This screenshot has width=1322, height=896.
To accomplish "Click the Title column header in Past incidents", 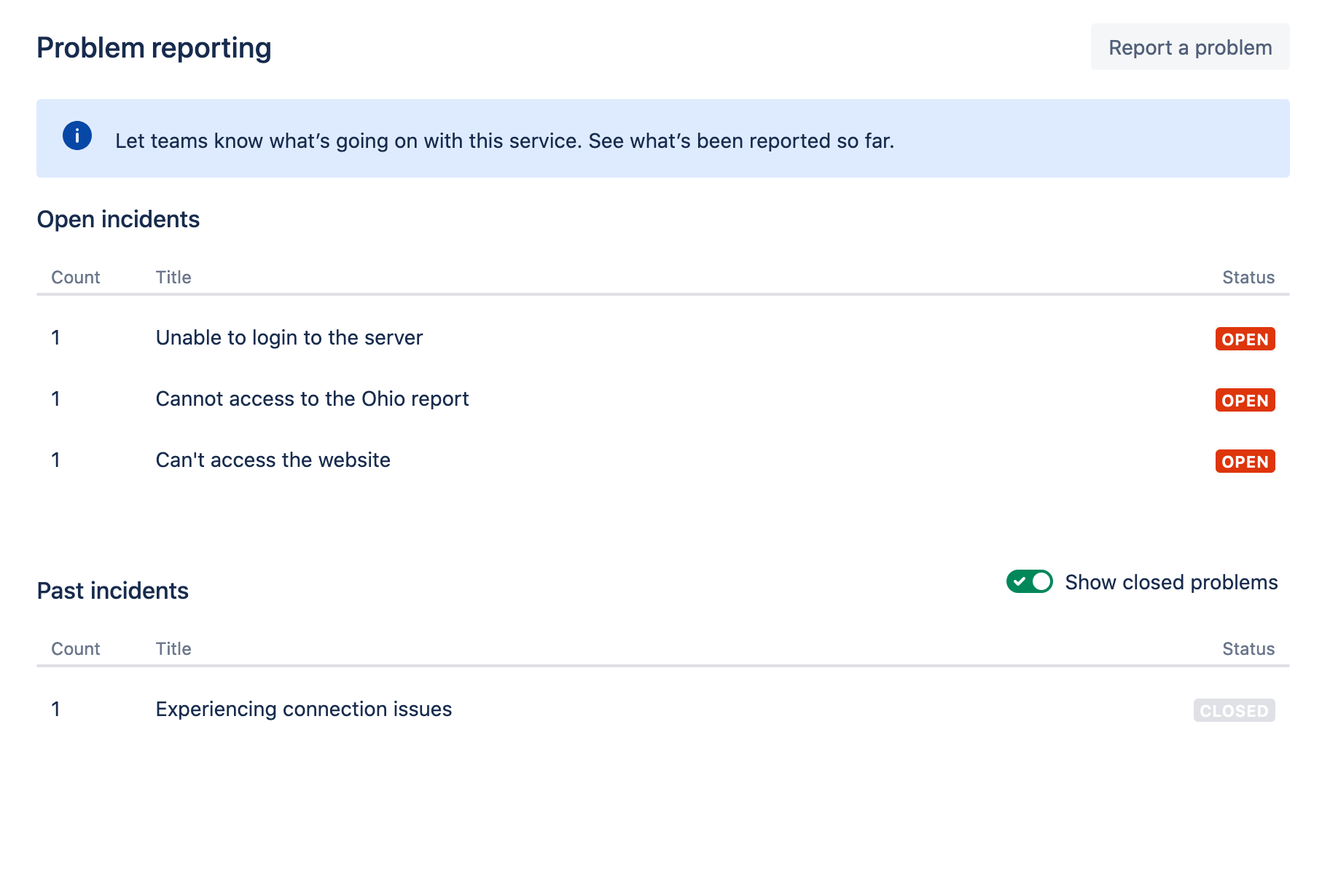I will tap(173, 649).
